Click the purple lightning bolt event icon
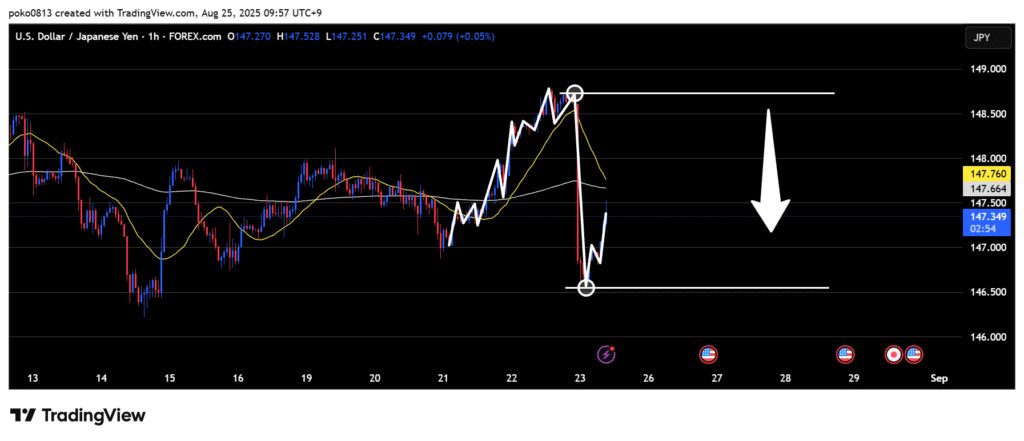Screen dimensions: 1024x441 pos(606,353)
